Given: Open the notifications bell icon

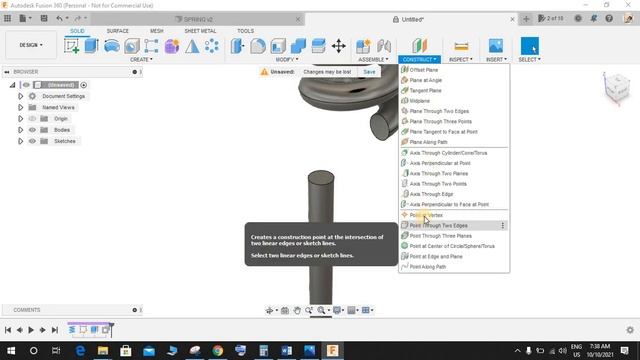Looking at the screenshot, I should [x=593, y=18].
